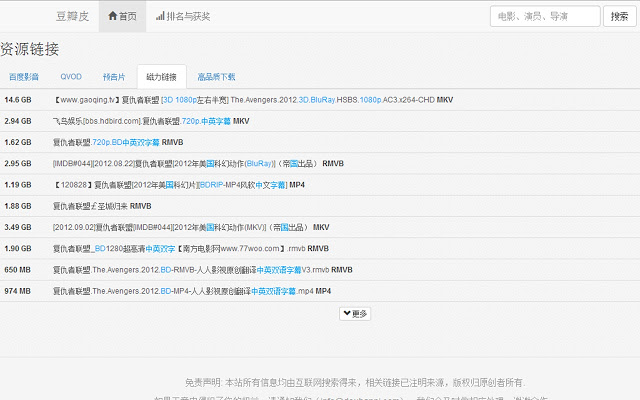Open the [2012.09.02] MKV 帝国出品 link
640x400 pixels.
[x=191, y=227]
